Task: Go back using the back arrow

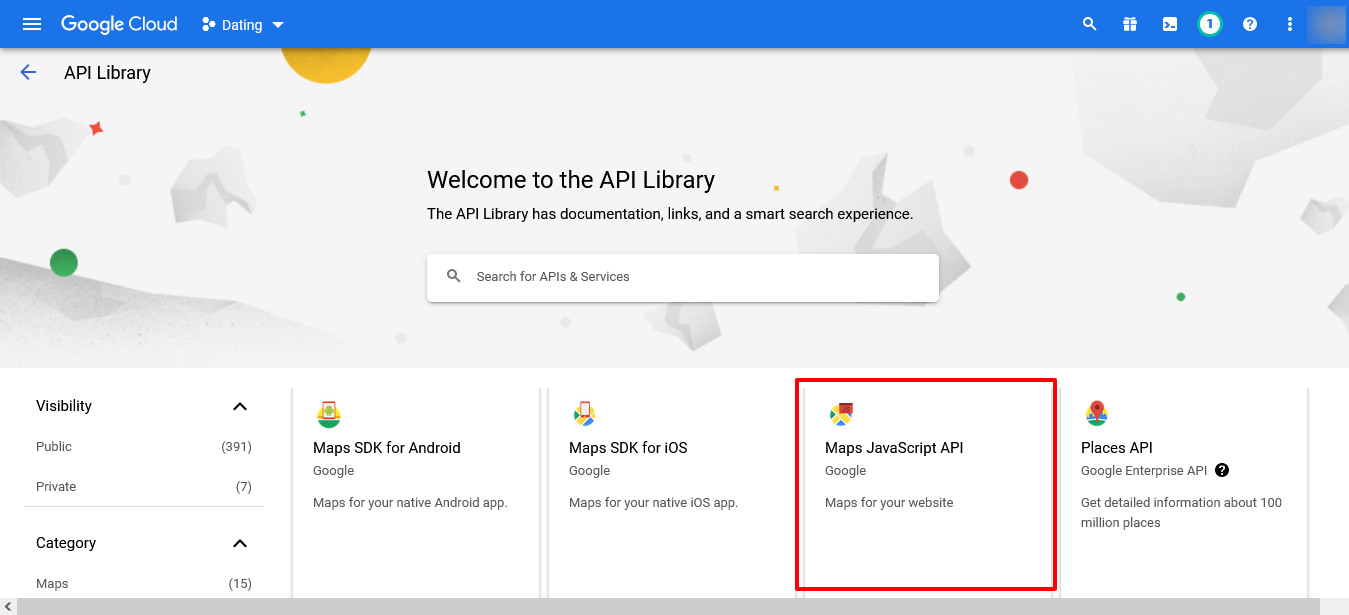Action: 28,72
